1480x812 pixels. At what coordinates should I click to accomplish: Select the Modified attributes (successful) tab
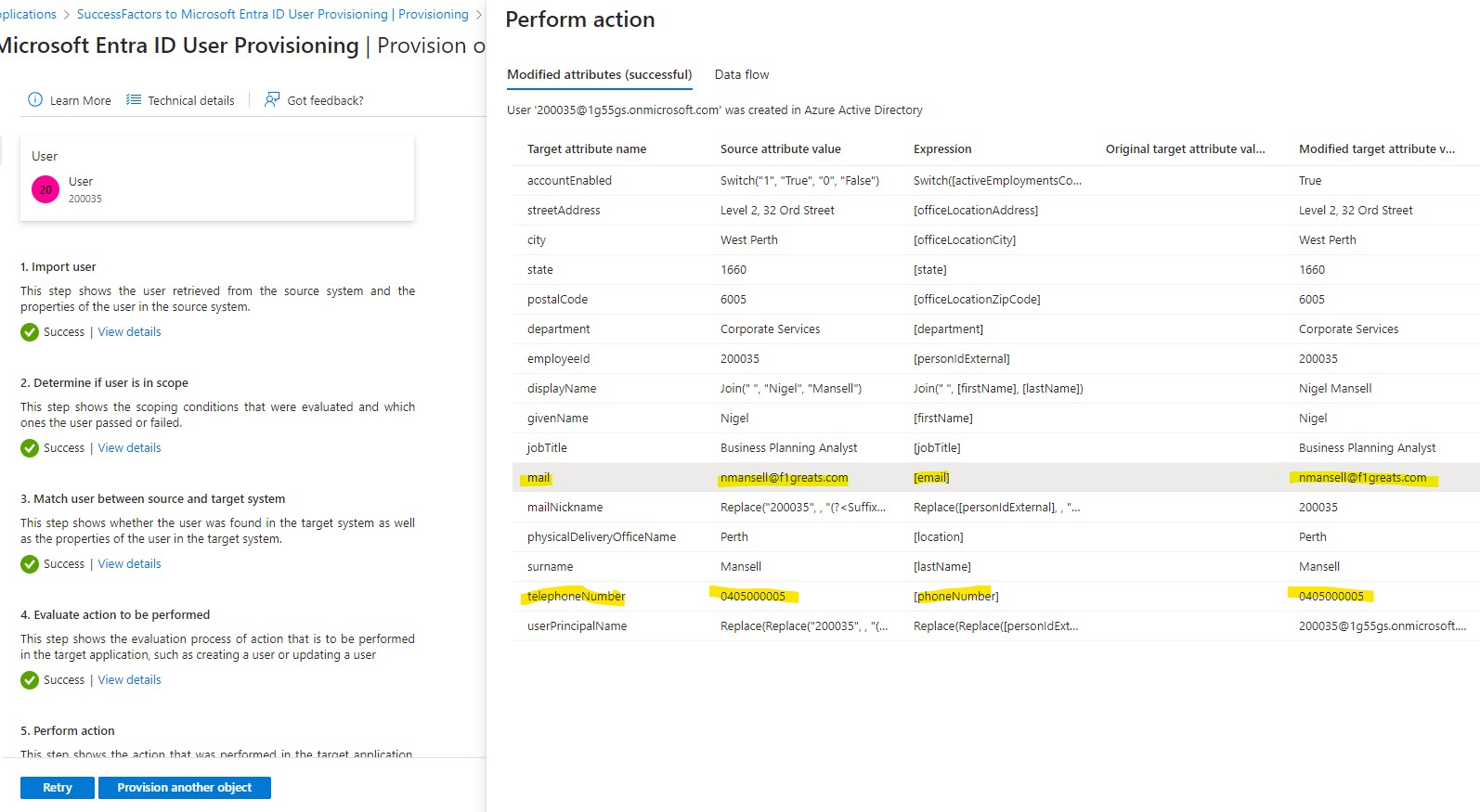tap(599, 74)
